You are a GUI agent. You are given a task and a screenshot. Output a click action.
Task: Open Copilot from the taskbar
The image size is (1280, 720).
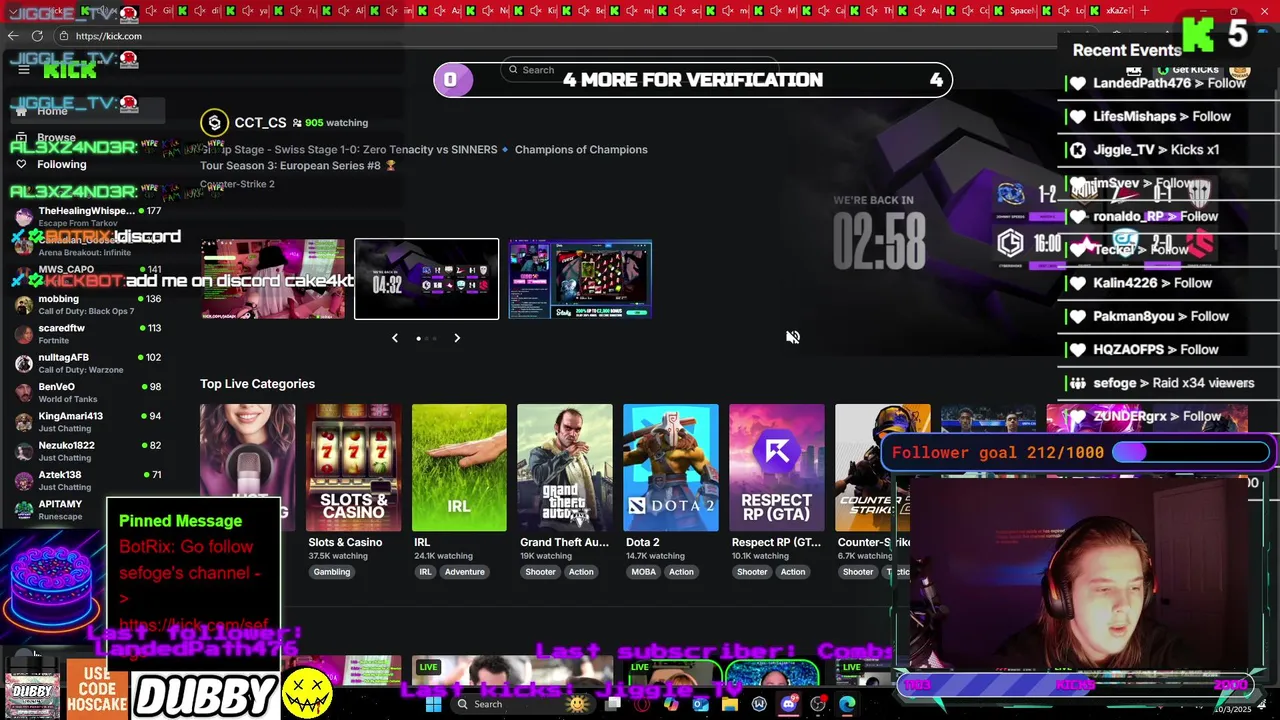671,704
